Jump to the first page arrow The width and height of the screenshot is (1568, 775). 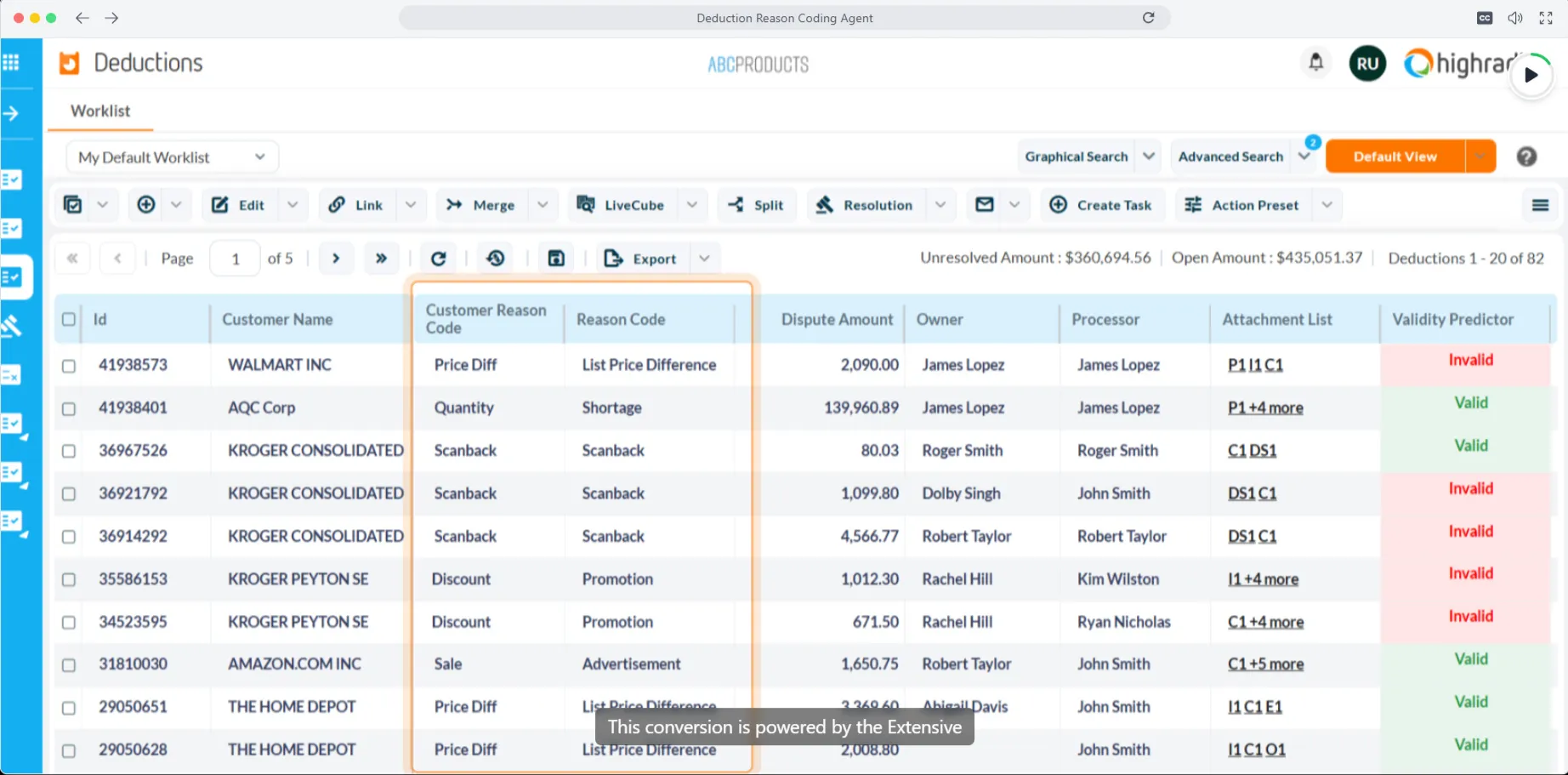pyautogui.click(x=72, y=259)
